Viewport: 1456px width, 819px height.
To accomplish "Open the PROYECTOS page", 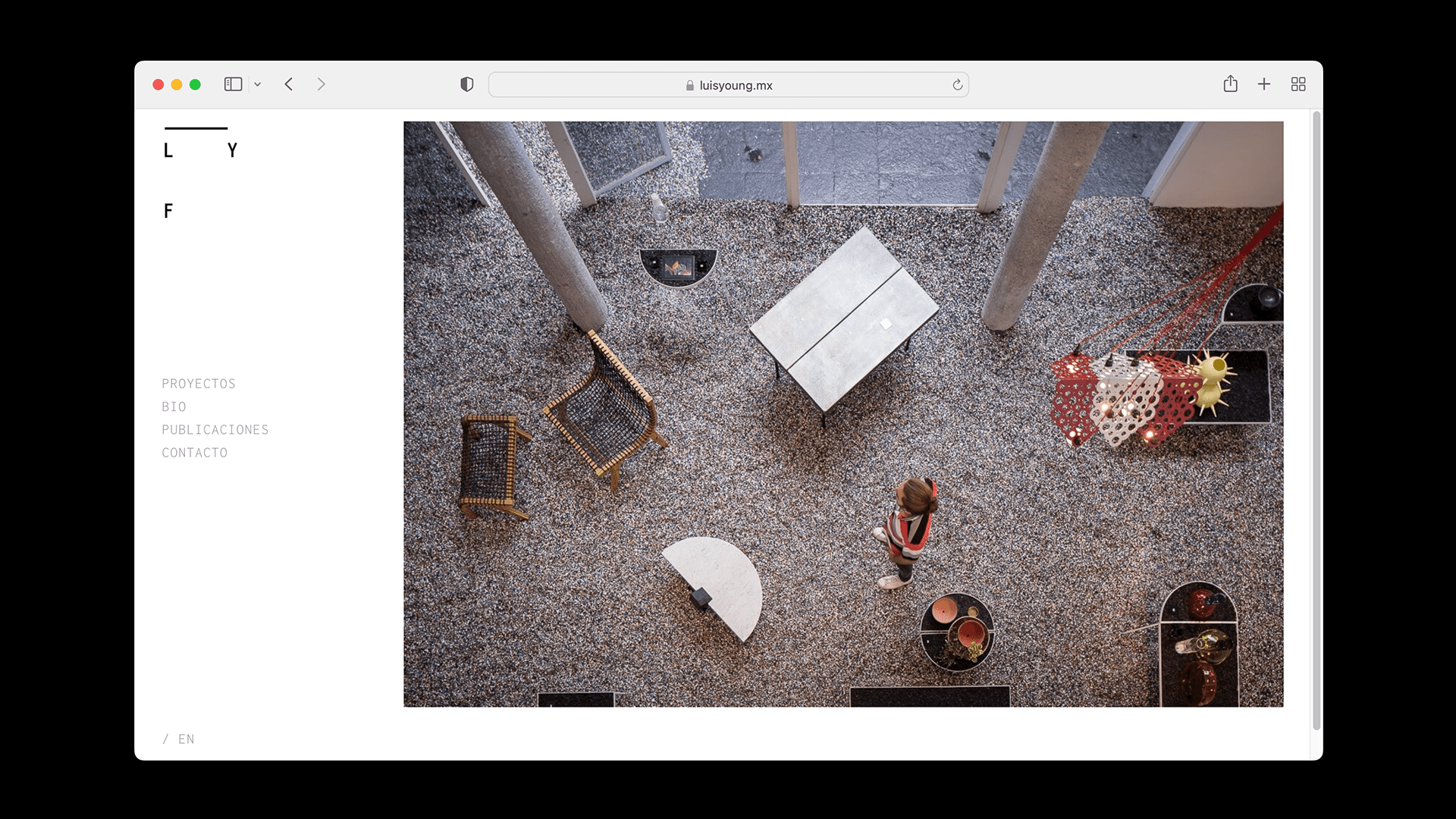I will [x=199, y=384].
